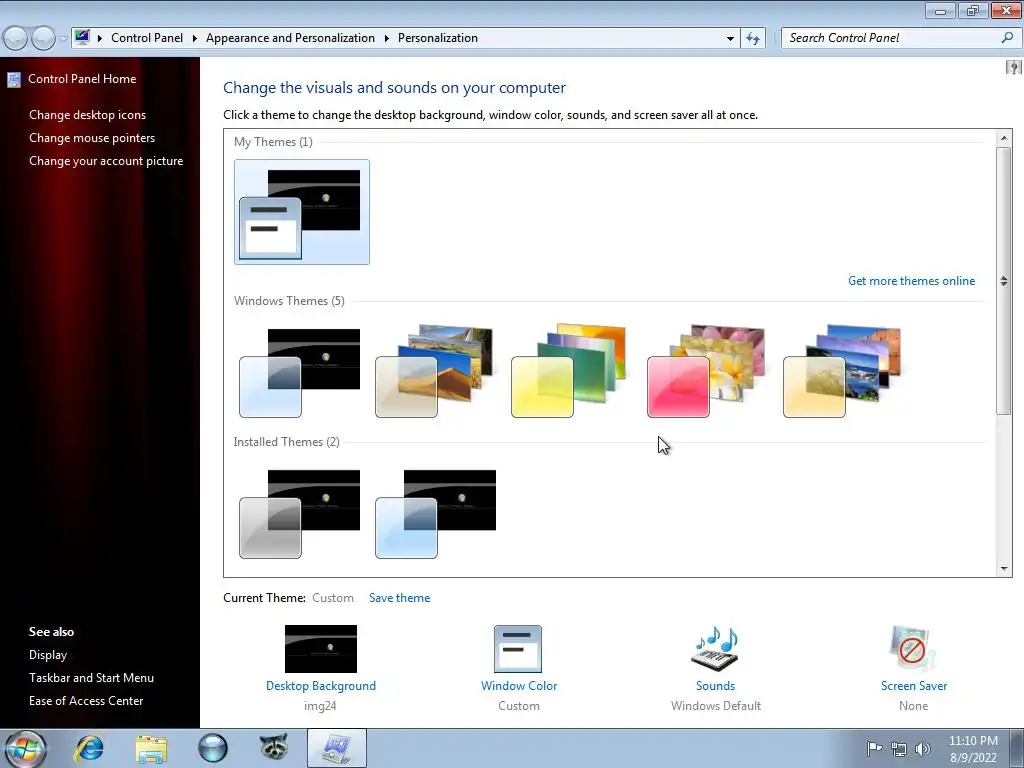Click the search magnifier icon
1024x768 pixels.
tap(1007, 38)
